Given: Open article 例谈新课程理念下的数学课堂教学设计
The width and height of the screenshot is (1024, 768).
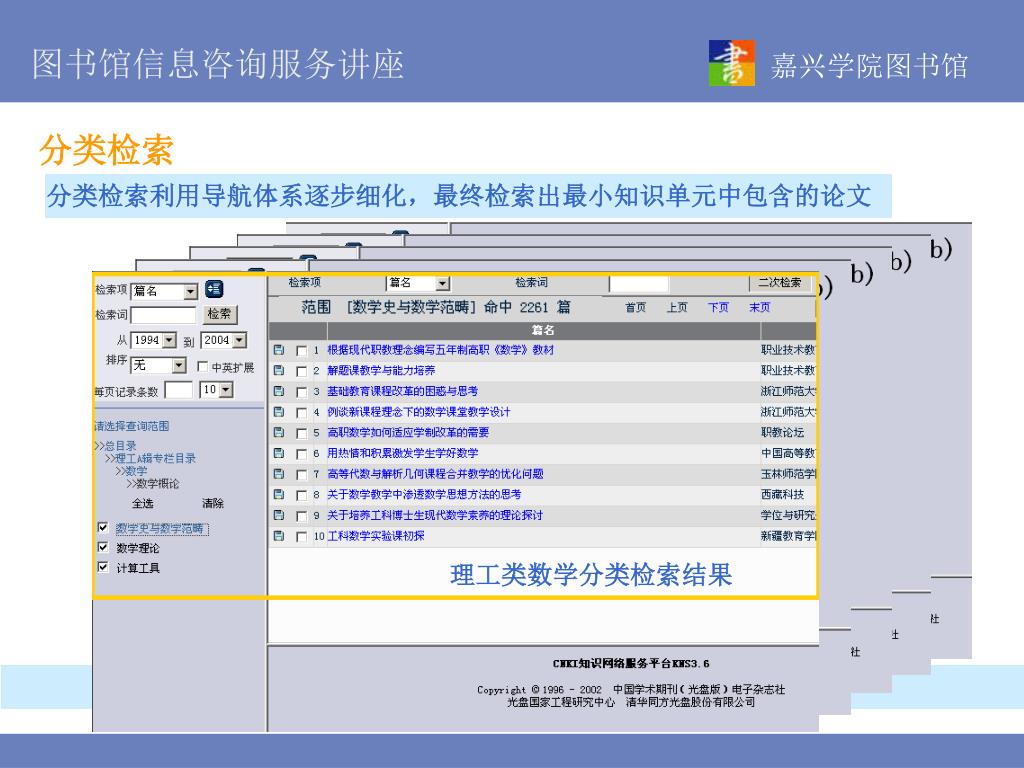Looking at the screenshot, I should point(419,412).
